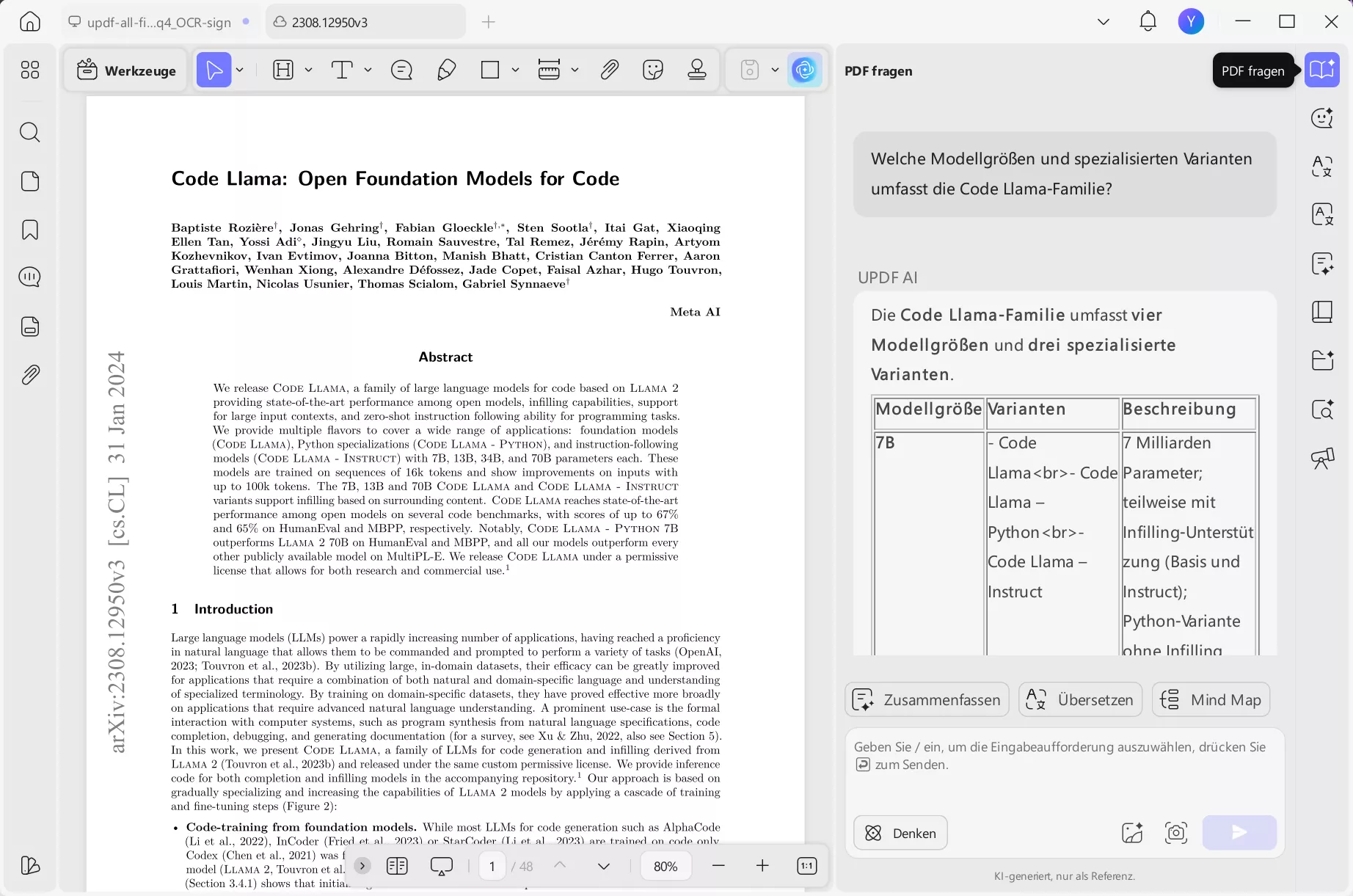Click the attach file tool in toolbar
Viewport: 1353px width, 896px height.
pos(609,70)
